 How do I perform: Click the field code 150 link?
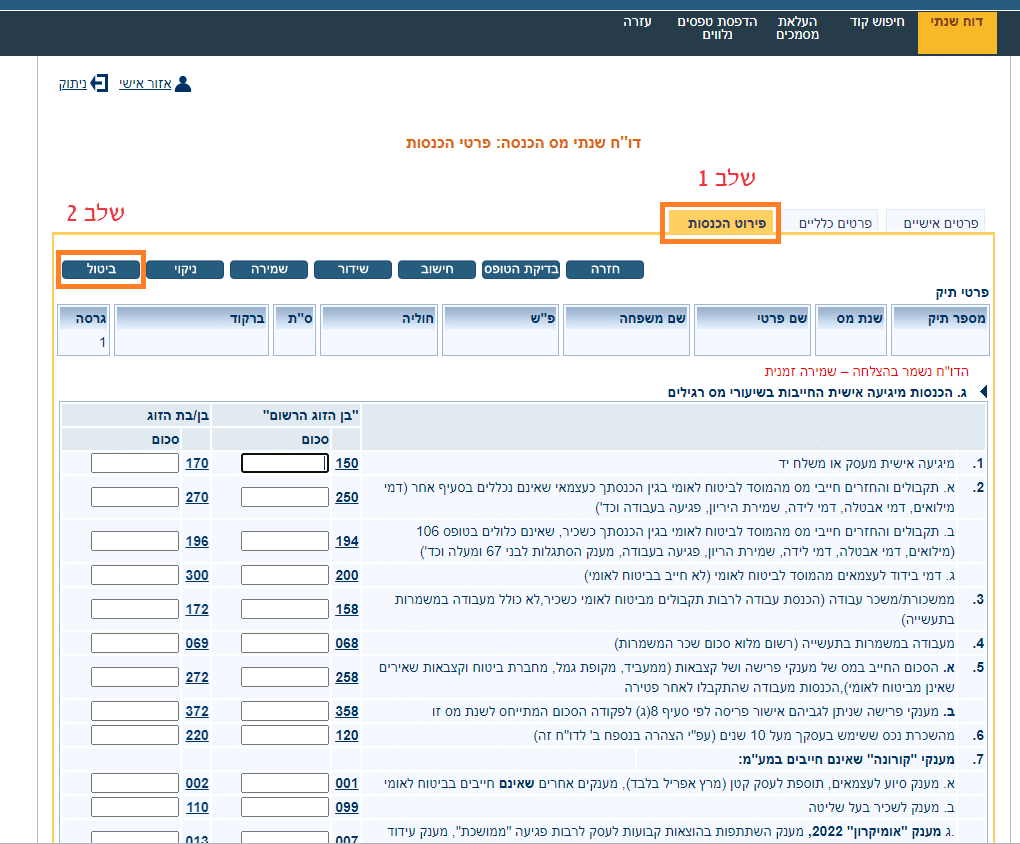pos(346,463)
